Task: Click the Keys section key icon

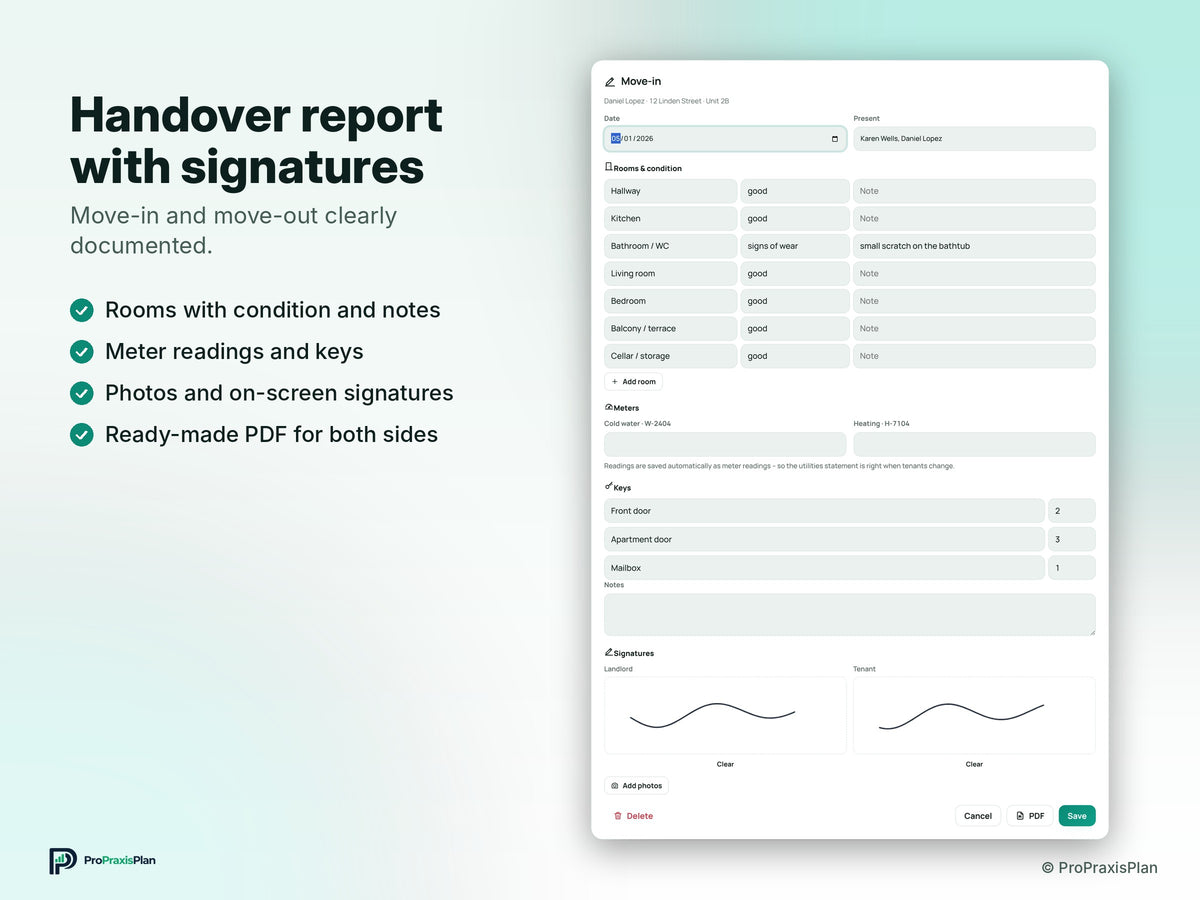Action: tap(608, 486)
